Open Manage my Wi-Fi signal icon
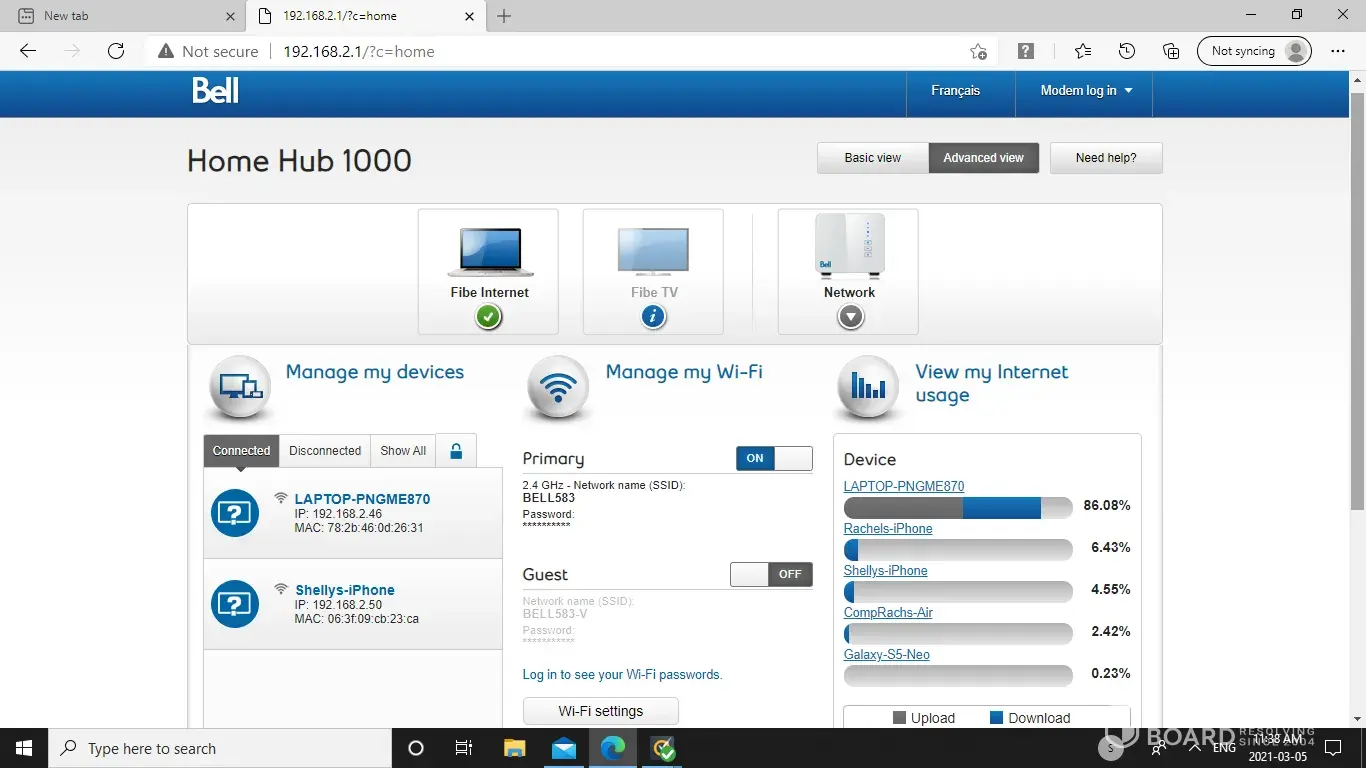The height and width of the screenshot is (768, 1366). tap(558, 386)
